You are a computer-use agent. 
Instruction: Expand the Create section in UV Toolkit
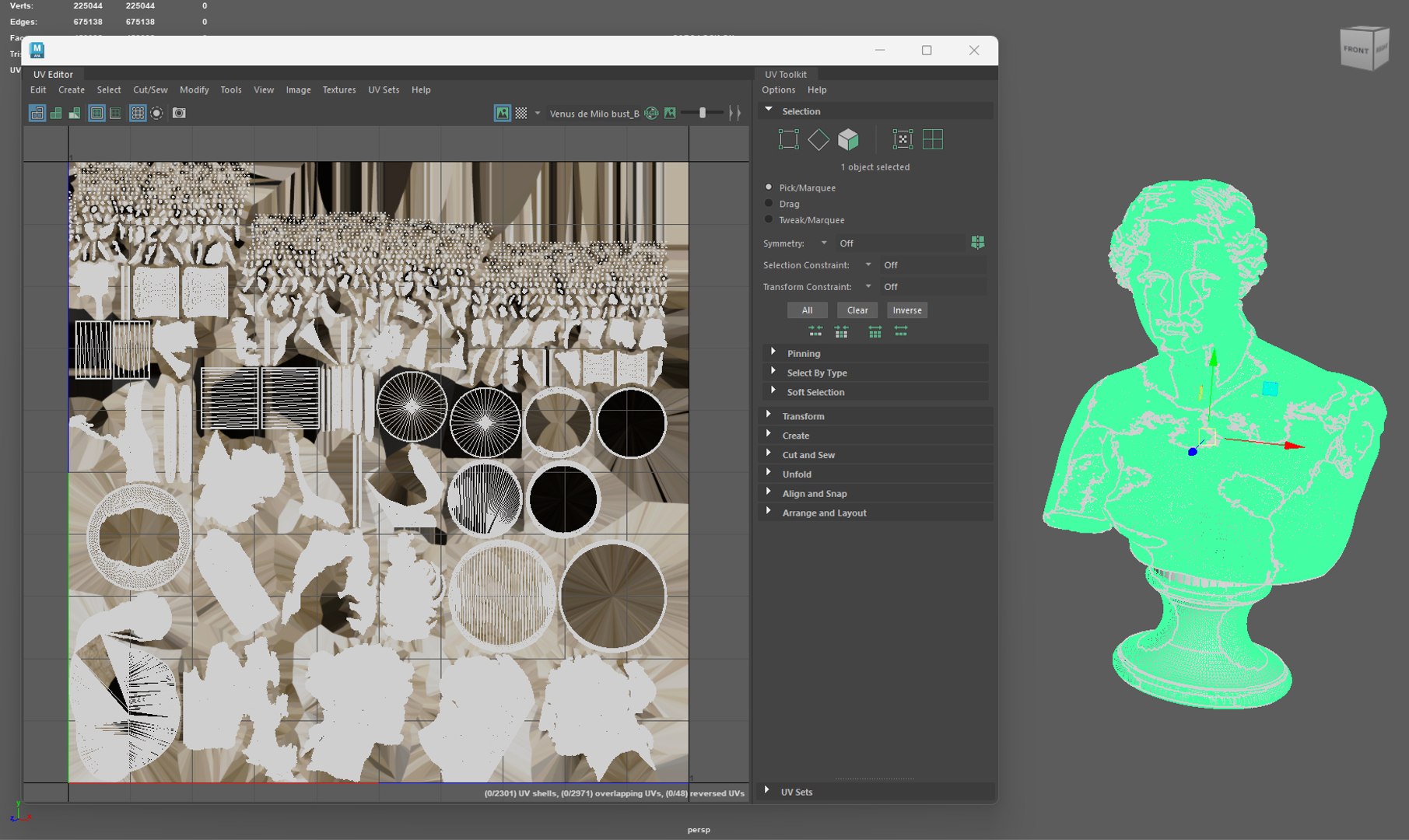click(x=876, y=436)
